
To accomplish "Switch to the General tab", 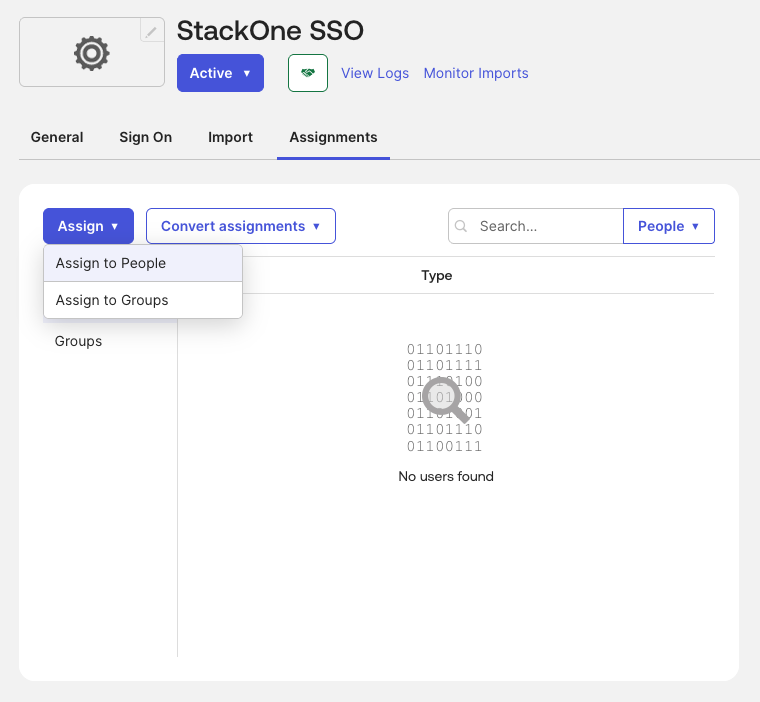I will [57, 137].
